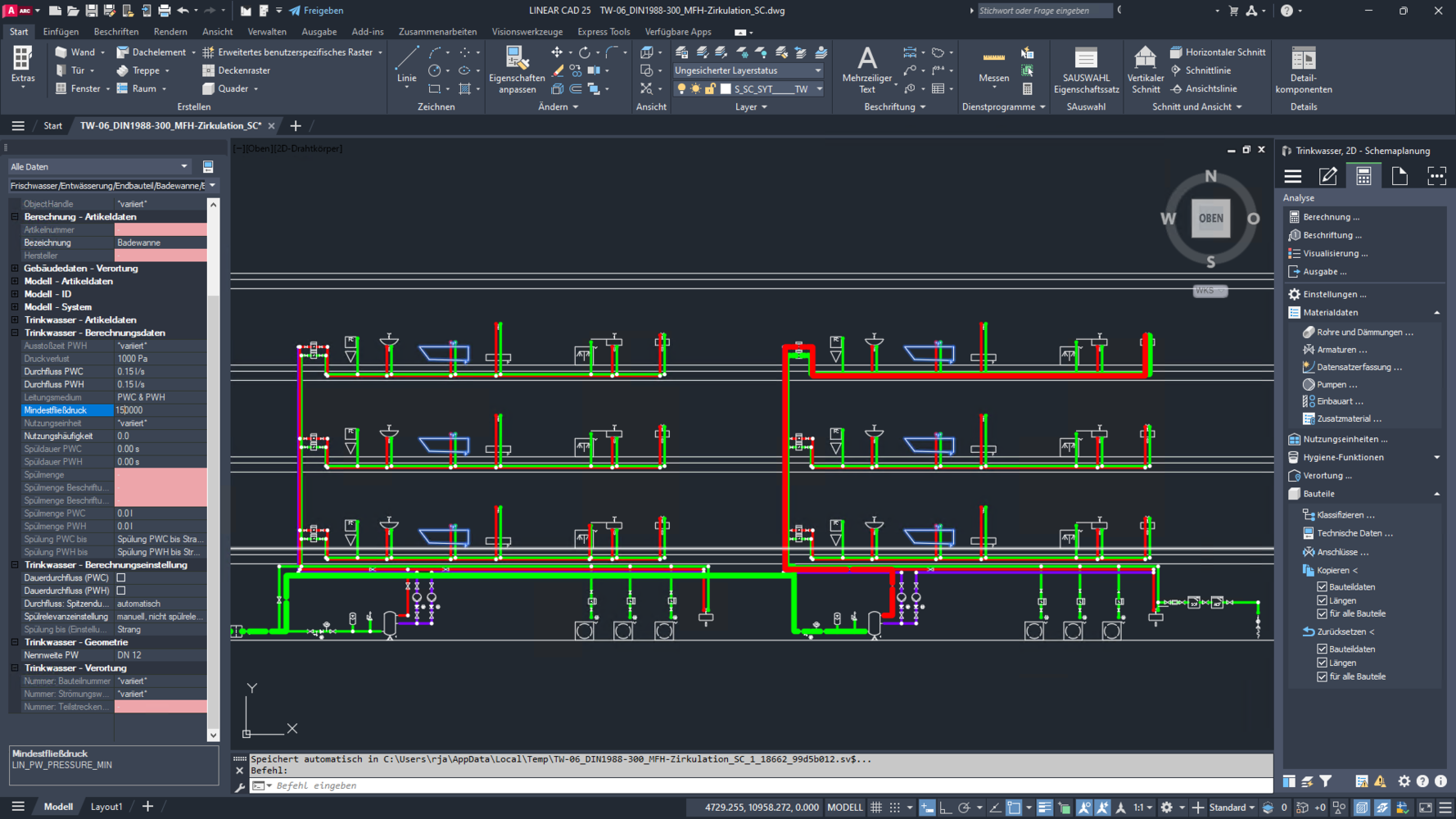Select the Wand wall tool
The image size is (1456, 819).
pos(75,52)
